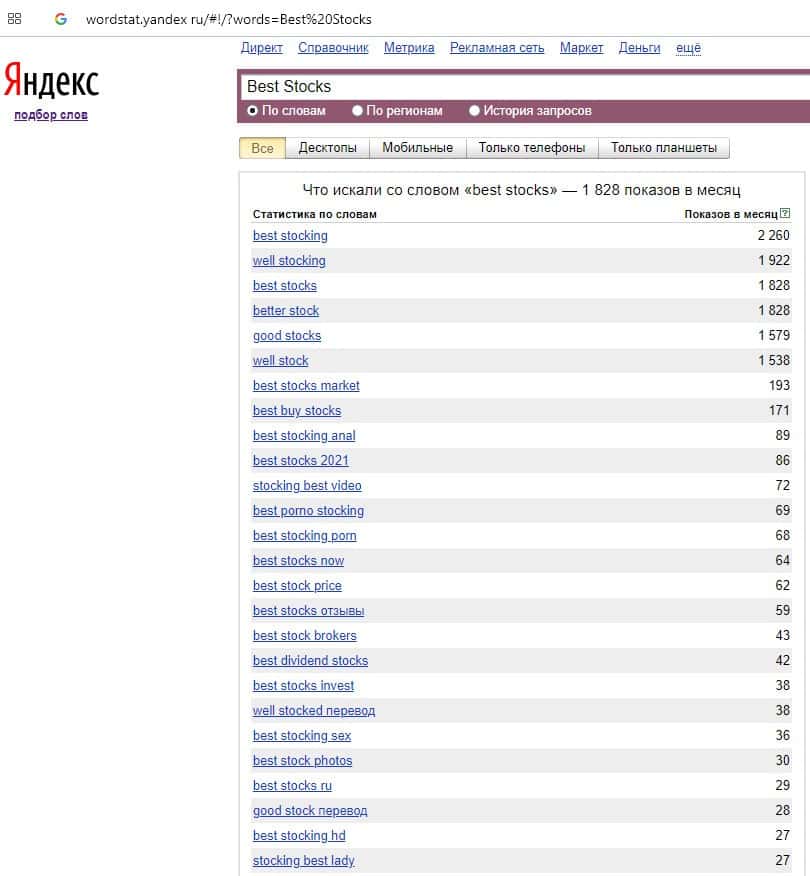Click the Яндекс logo
The height and width of the screenshot is (876, 810).
51,80
